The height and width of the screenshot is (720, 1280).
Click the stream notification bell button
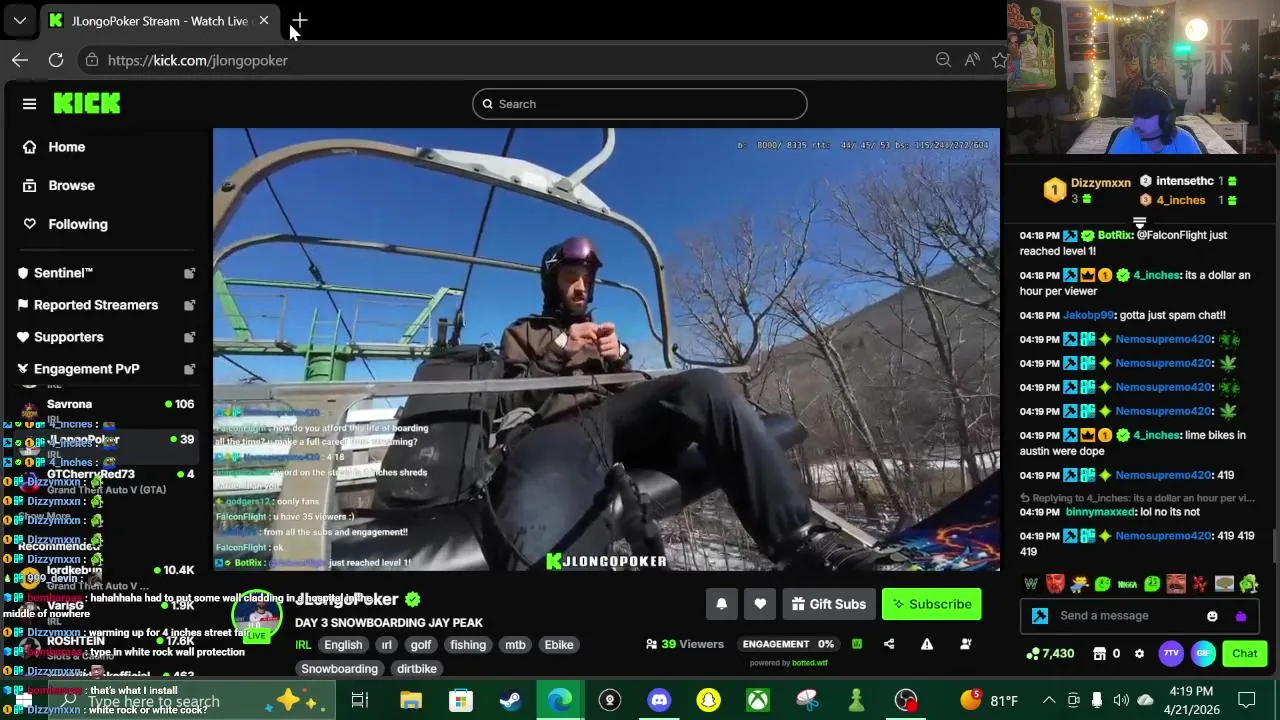click(x=721, y=604)
